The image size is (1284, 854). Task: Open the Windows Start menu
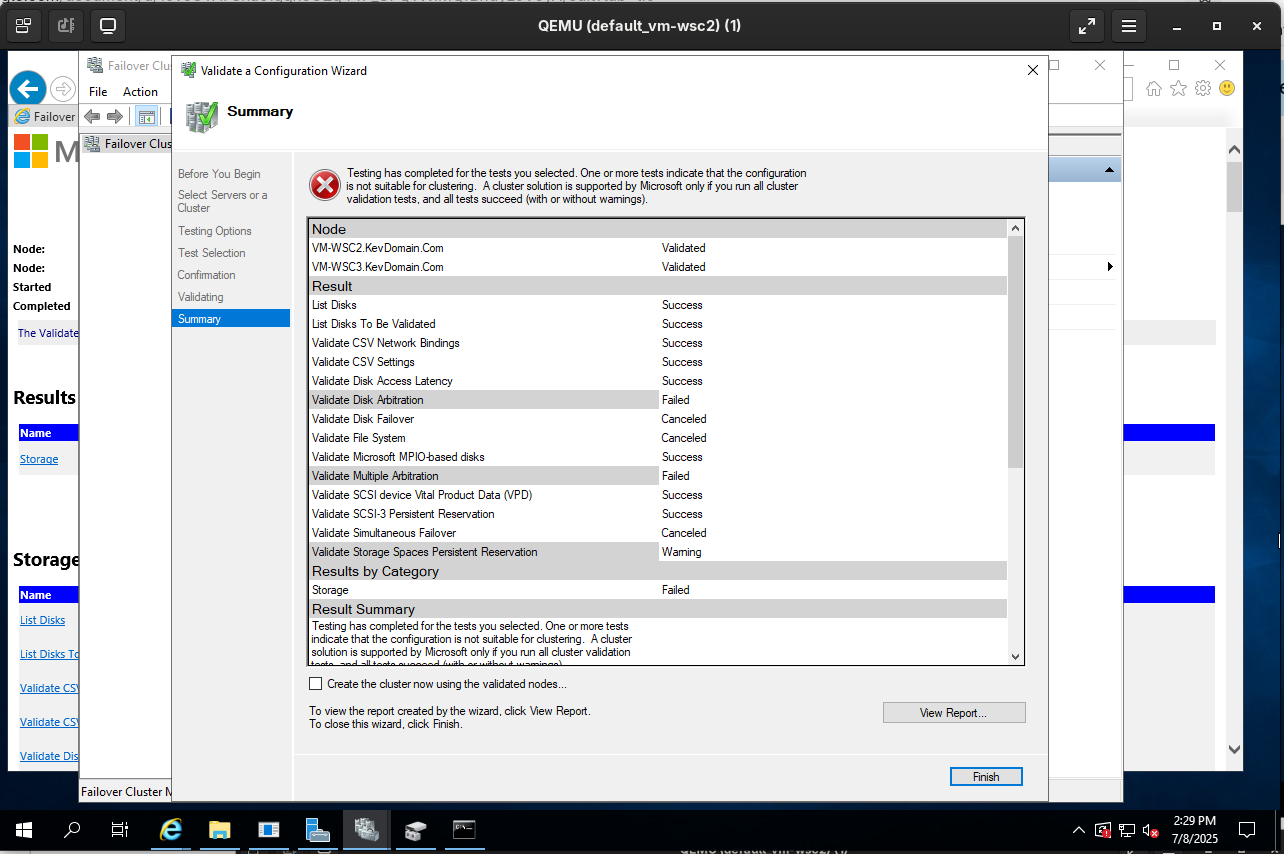point(24,830)
